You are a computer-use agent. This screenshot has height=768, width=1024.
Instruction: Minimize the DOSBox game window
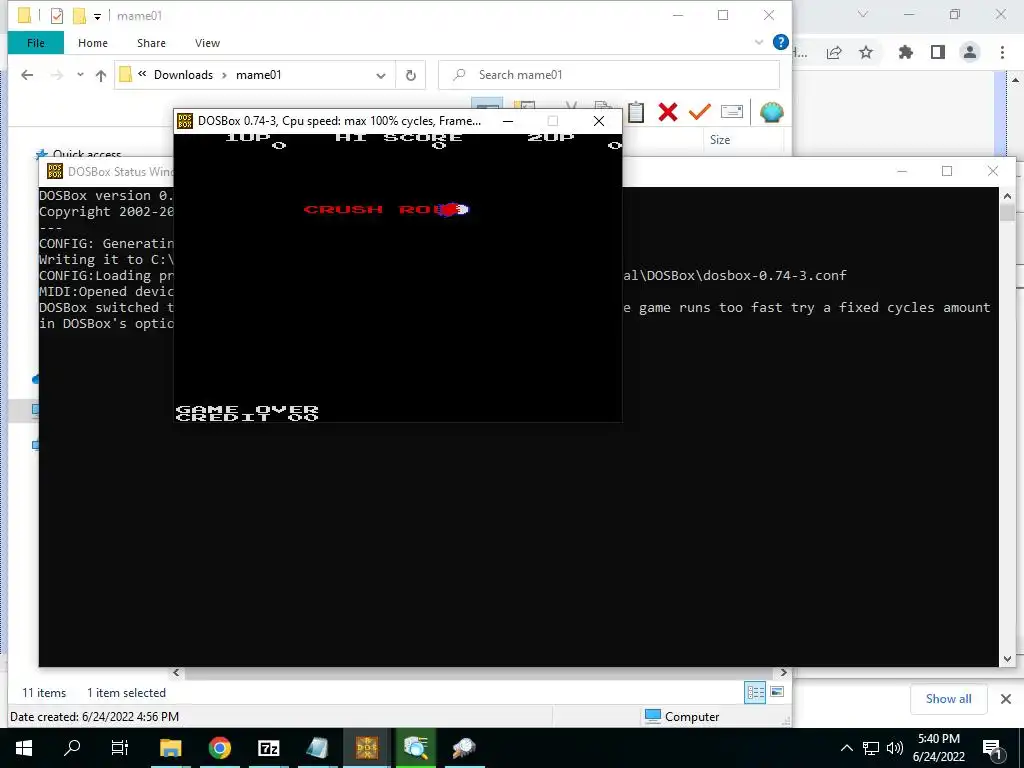507,121
